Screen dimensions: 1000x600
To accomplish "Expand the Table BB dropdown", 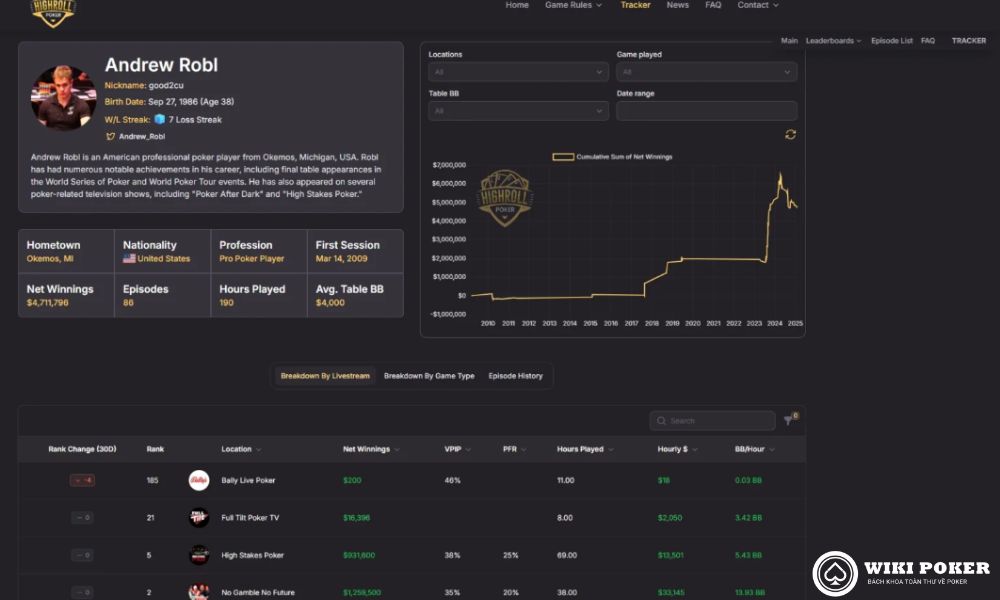I will pyautogui.click(x=518, y=111).
